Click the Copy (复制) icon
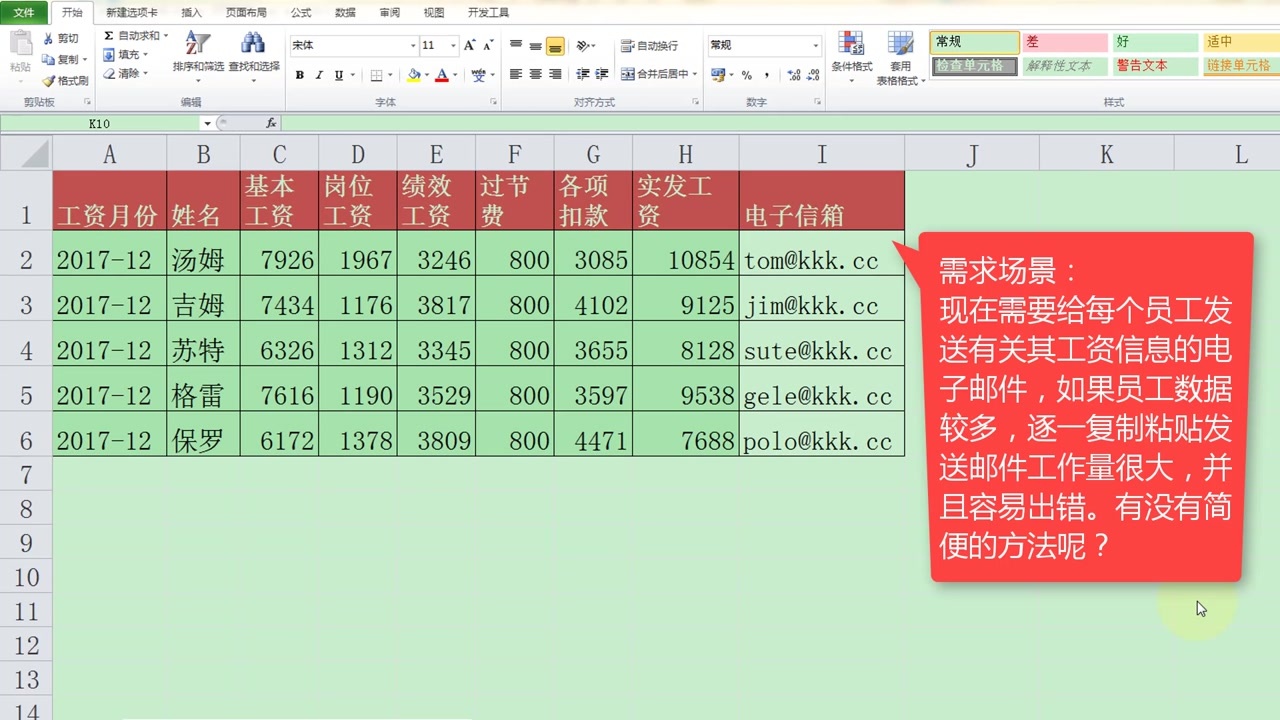 click(47, 59)
